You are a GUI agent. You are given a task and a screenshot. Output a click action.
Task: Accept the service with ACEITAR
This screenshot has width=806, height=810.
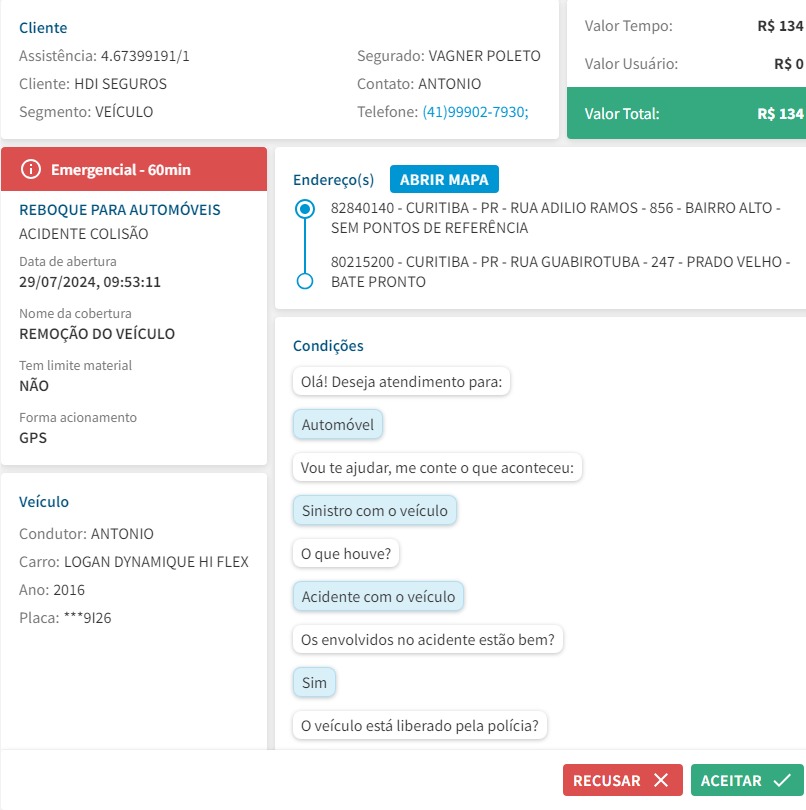(x=747, y=780)
